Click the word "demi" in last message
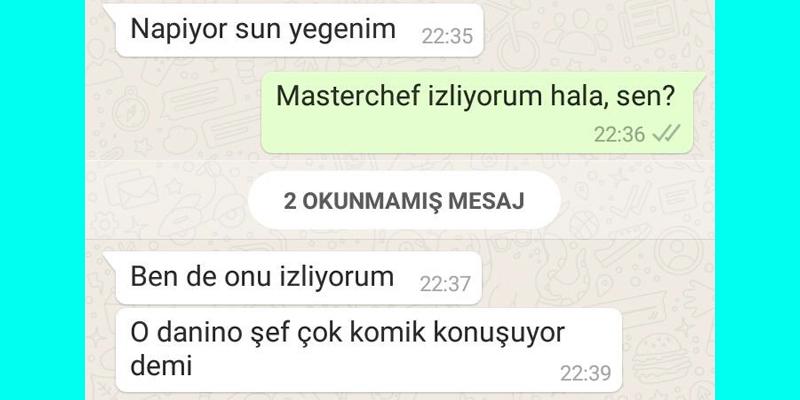800x400 pixels. 161,365
